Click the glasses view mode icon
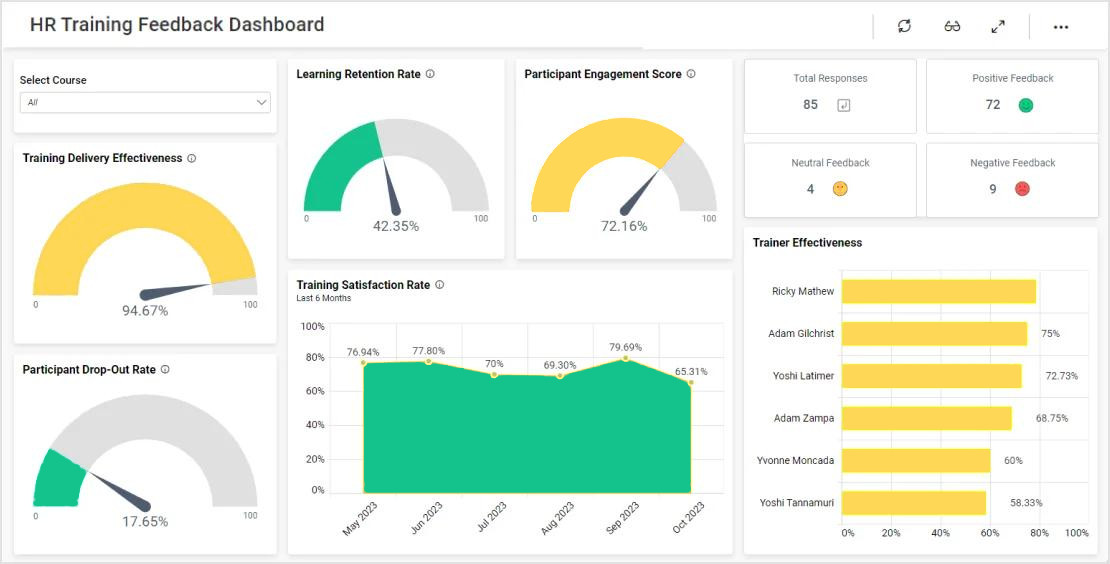The width and height of the screenshot is (1110, 564). [x=952, y=27]
